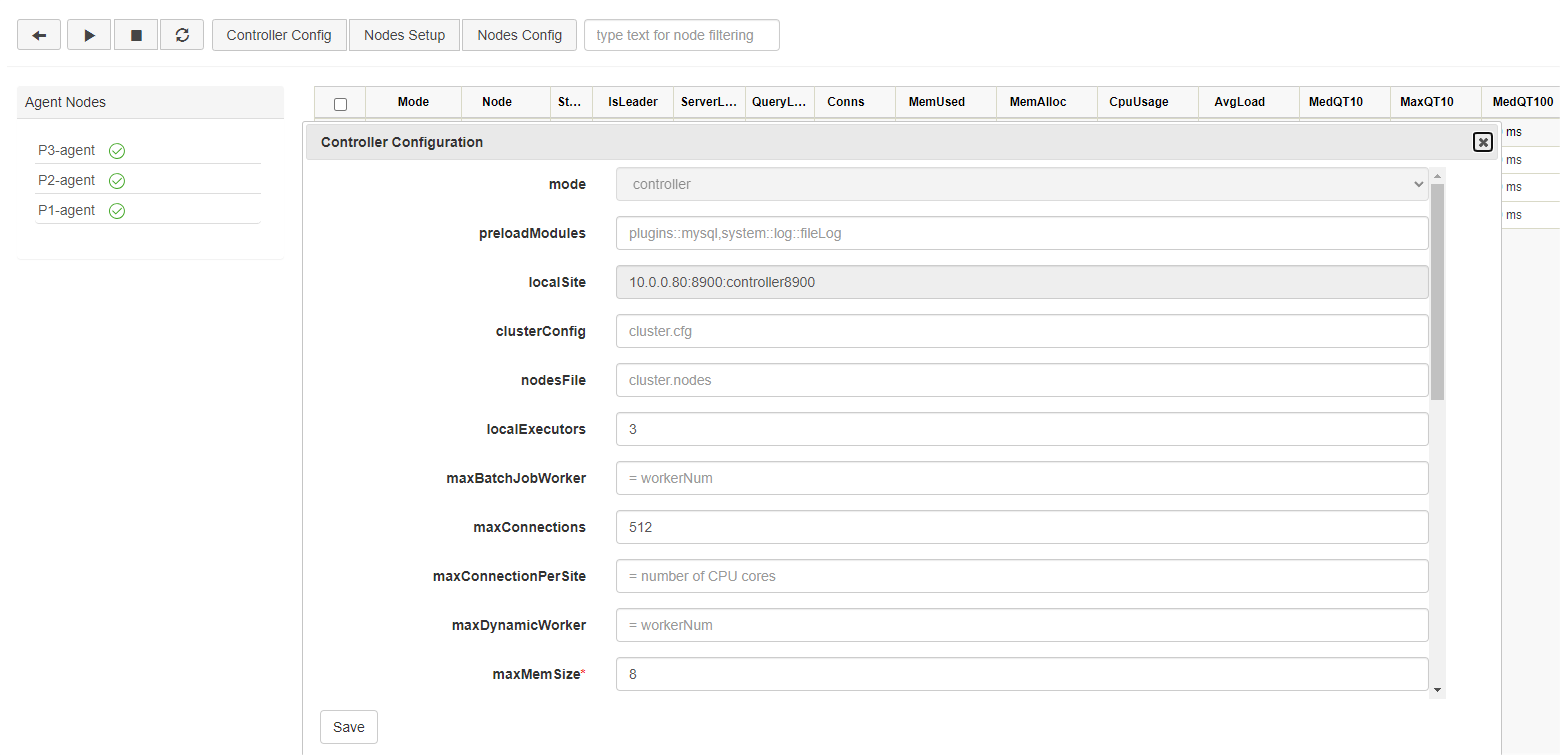The width and height of the screenshot is (1560, 755).
Task: Click the scroll-down arrow in config dialog
Action: [x=1437, y=690]
